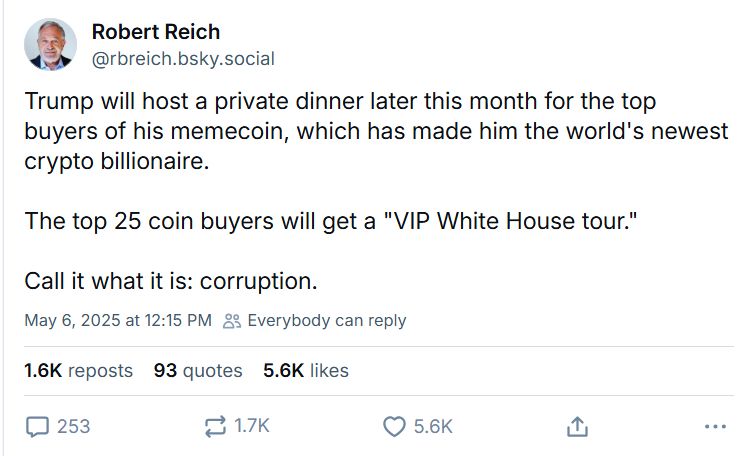The image size is (740, 456).
Task: Click the people icon beside reply settings
Action: point(232,321)
